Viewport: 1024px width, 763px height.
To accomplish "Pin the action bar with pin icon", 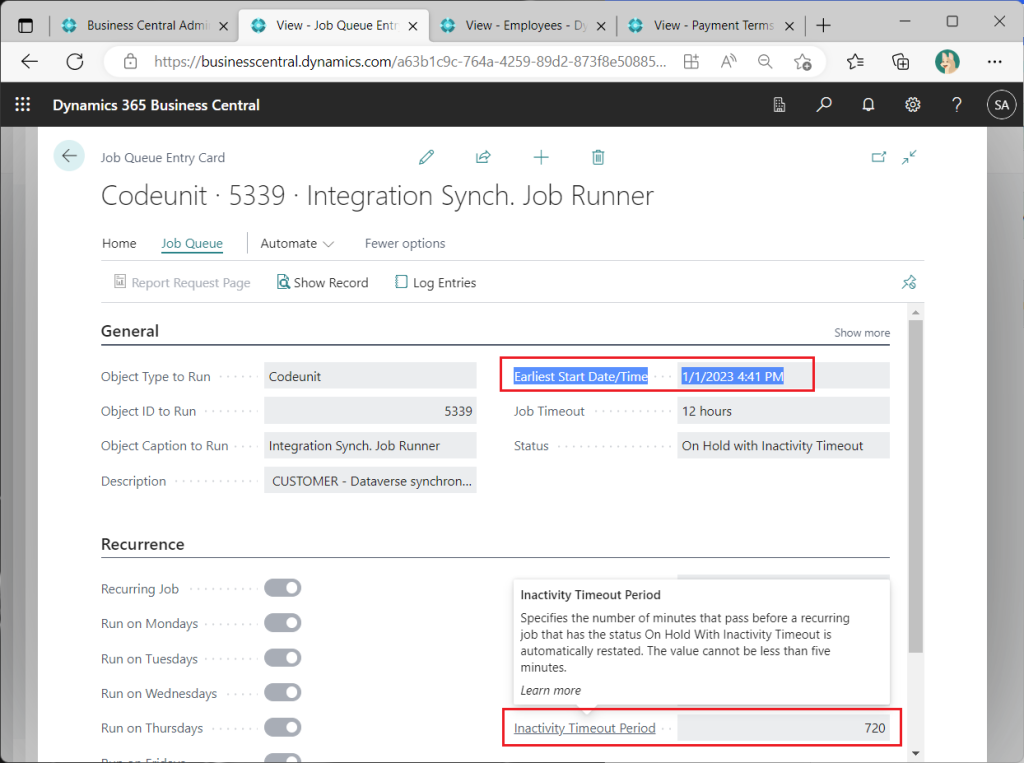I will click(908, 283).
